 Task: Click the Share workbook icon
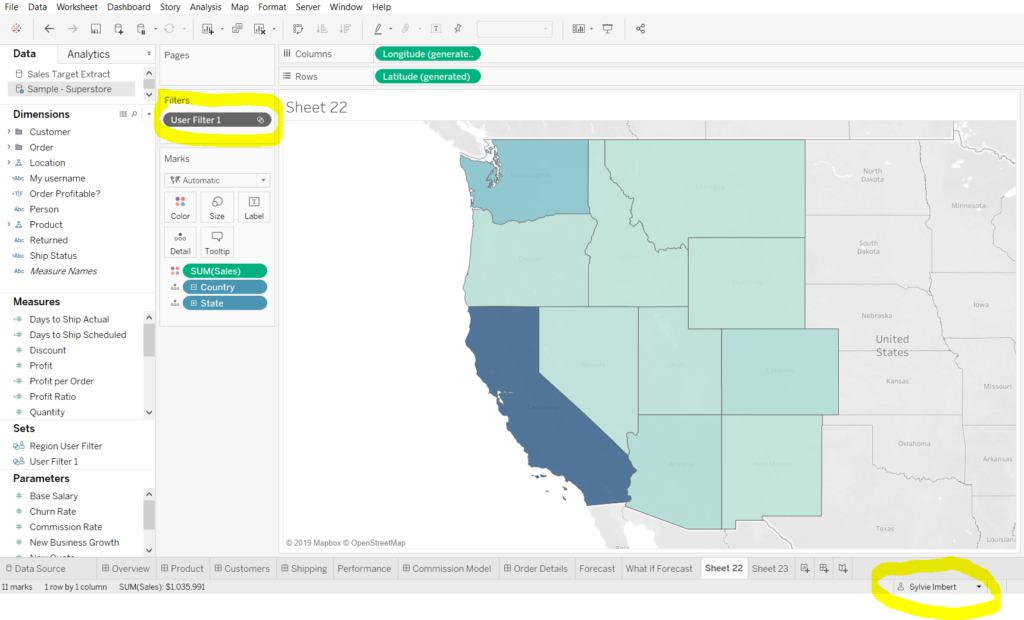641,29
